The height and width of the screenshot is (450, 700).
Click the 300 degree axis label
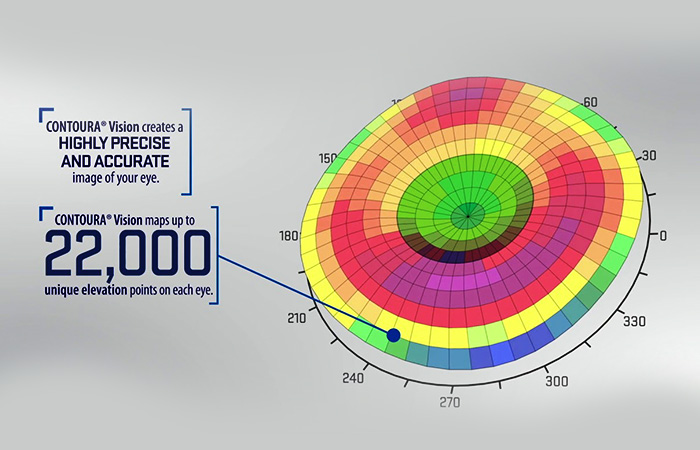tap(558, 381)
